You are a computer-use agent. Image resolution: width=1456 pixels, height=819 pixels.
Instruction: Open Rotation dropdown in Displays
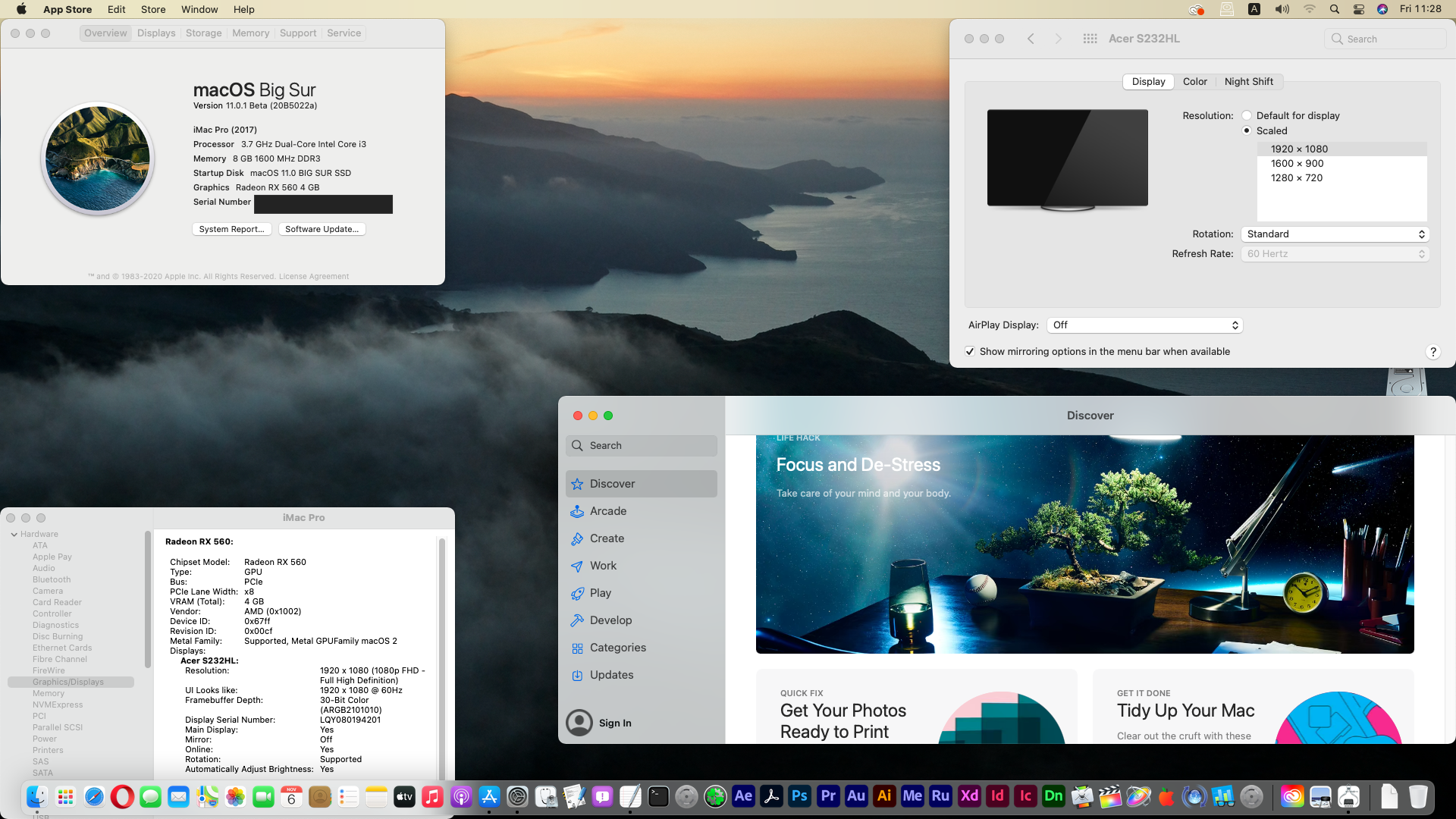point(1335,234)
